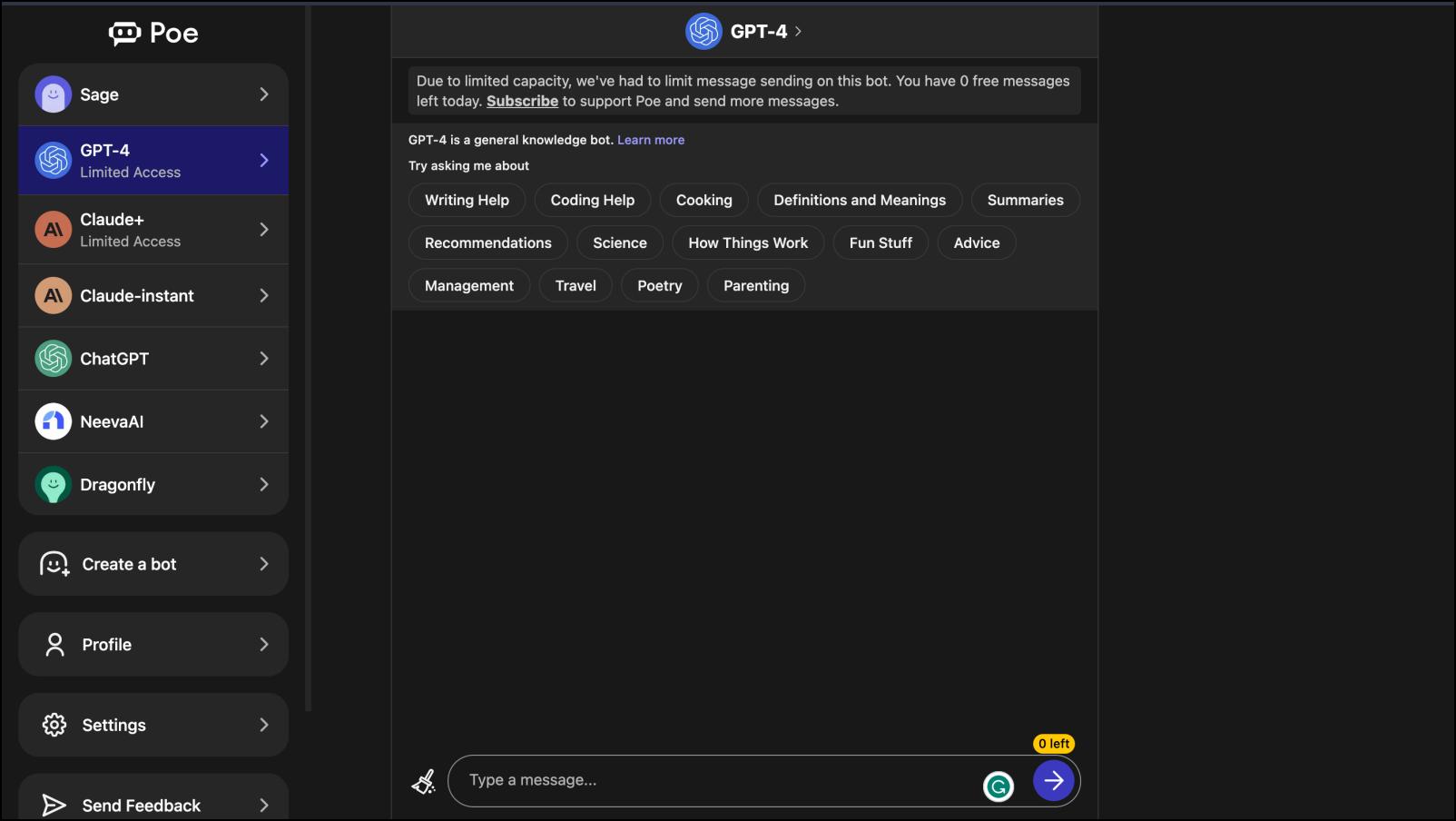Viewport: 1456px width, 821px height.
Task: Choose the Management suggestion
Action: click(x=469, y=285)
